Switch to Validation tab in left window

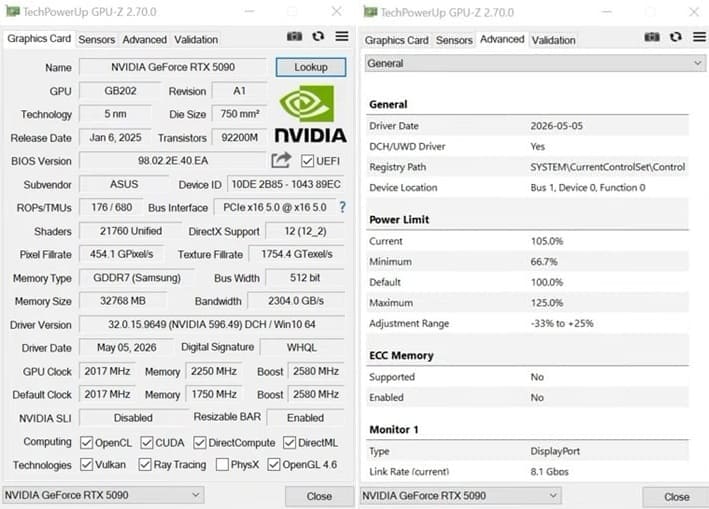[x=196, y=40]
